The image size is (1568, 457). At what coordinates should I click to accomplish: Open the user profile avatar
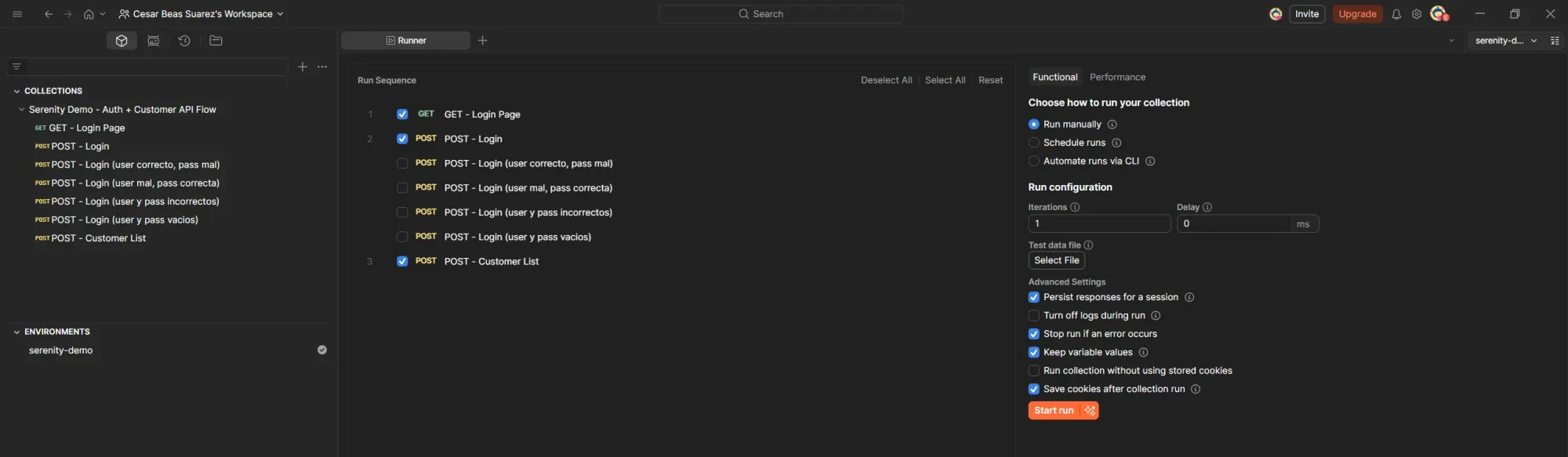tap(1439, 13)
